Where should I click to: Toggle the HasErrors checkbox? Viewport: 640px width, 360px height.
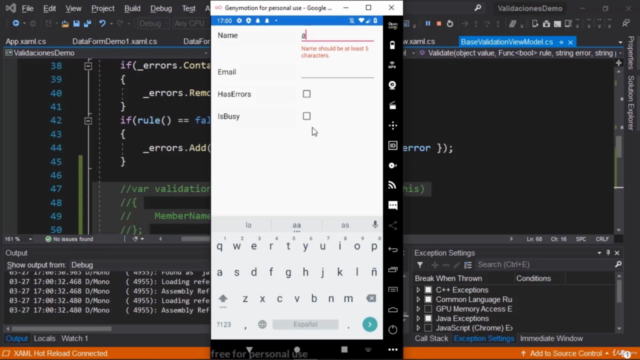[307, 94]
